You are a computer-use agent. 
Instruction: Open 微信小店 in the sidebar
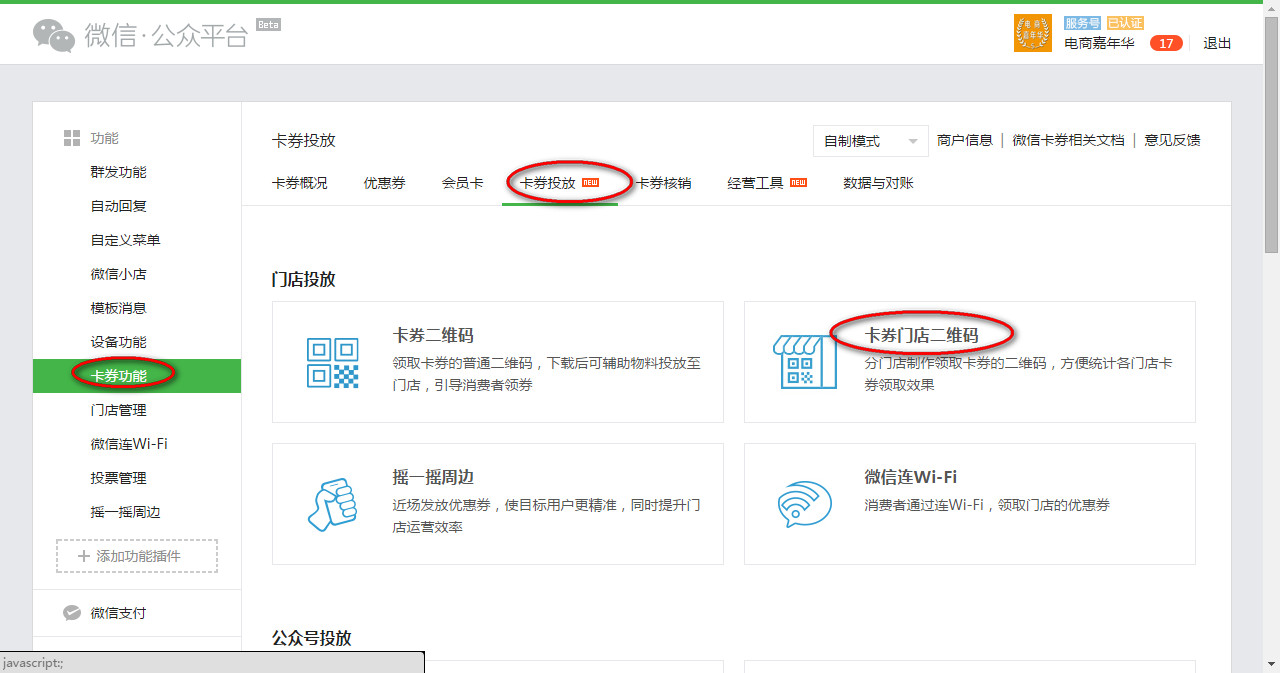[x=118, y=274]
